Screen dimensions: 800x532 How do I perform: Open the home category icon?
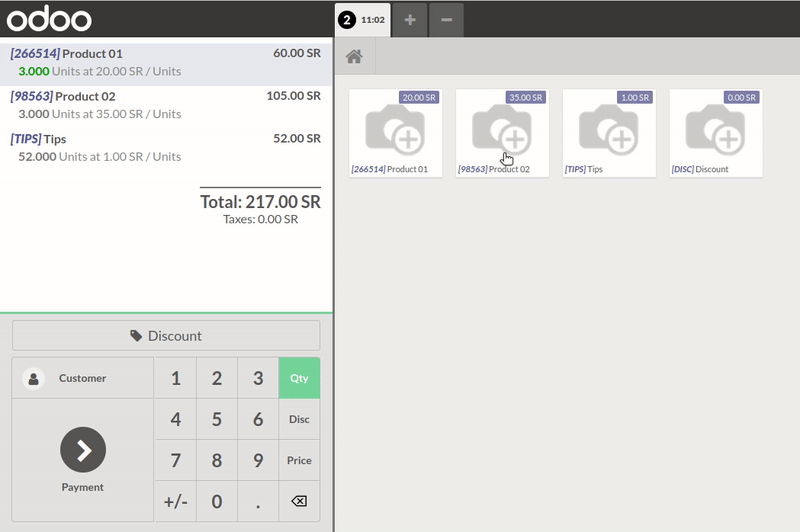point(354,56)
